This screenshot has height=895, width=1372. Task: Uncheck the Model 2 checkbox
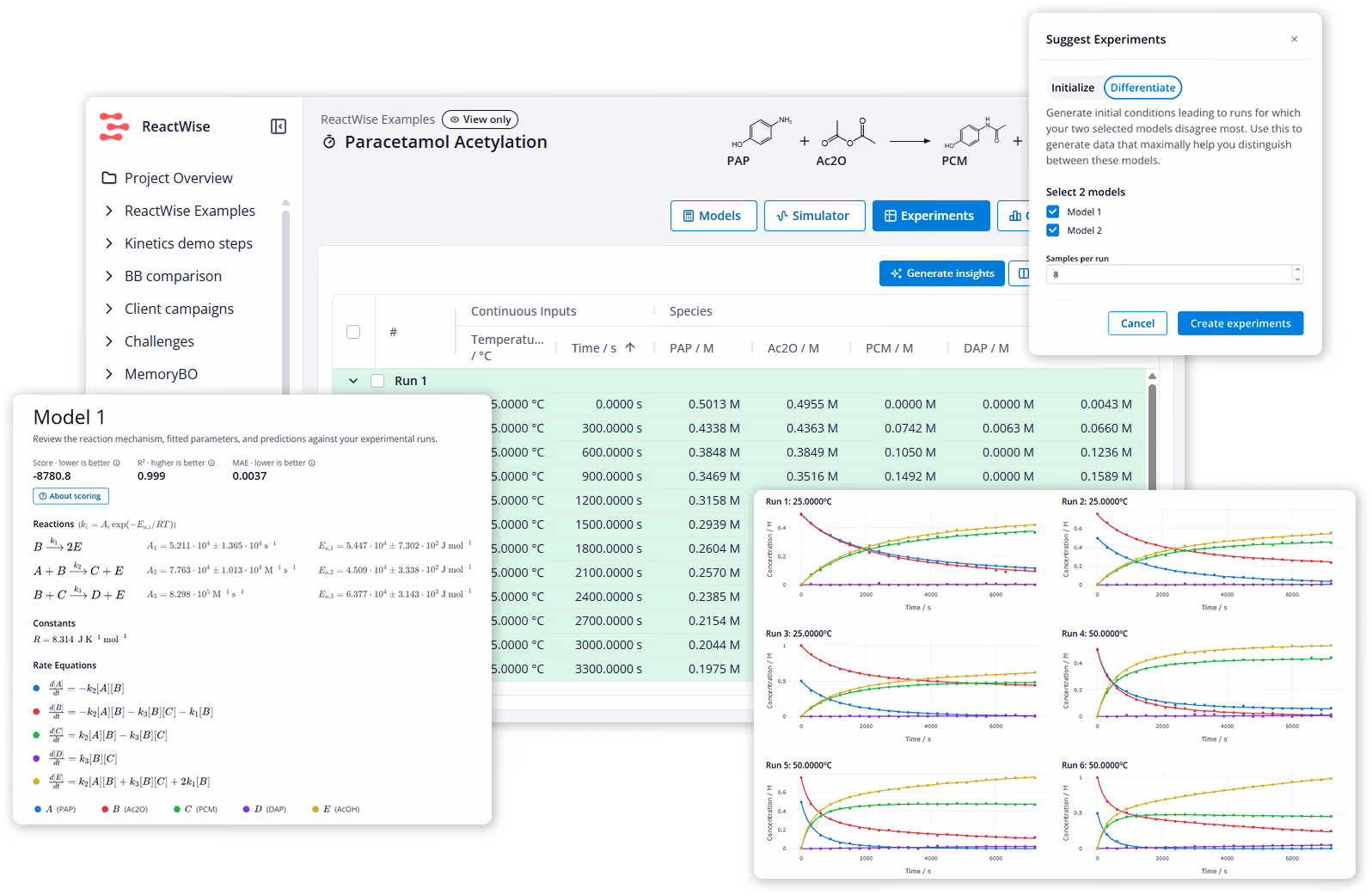point(1053,230)
